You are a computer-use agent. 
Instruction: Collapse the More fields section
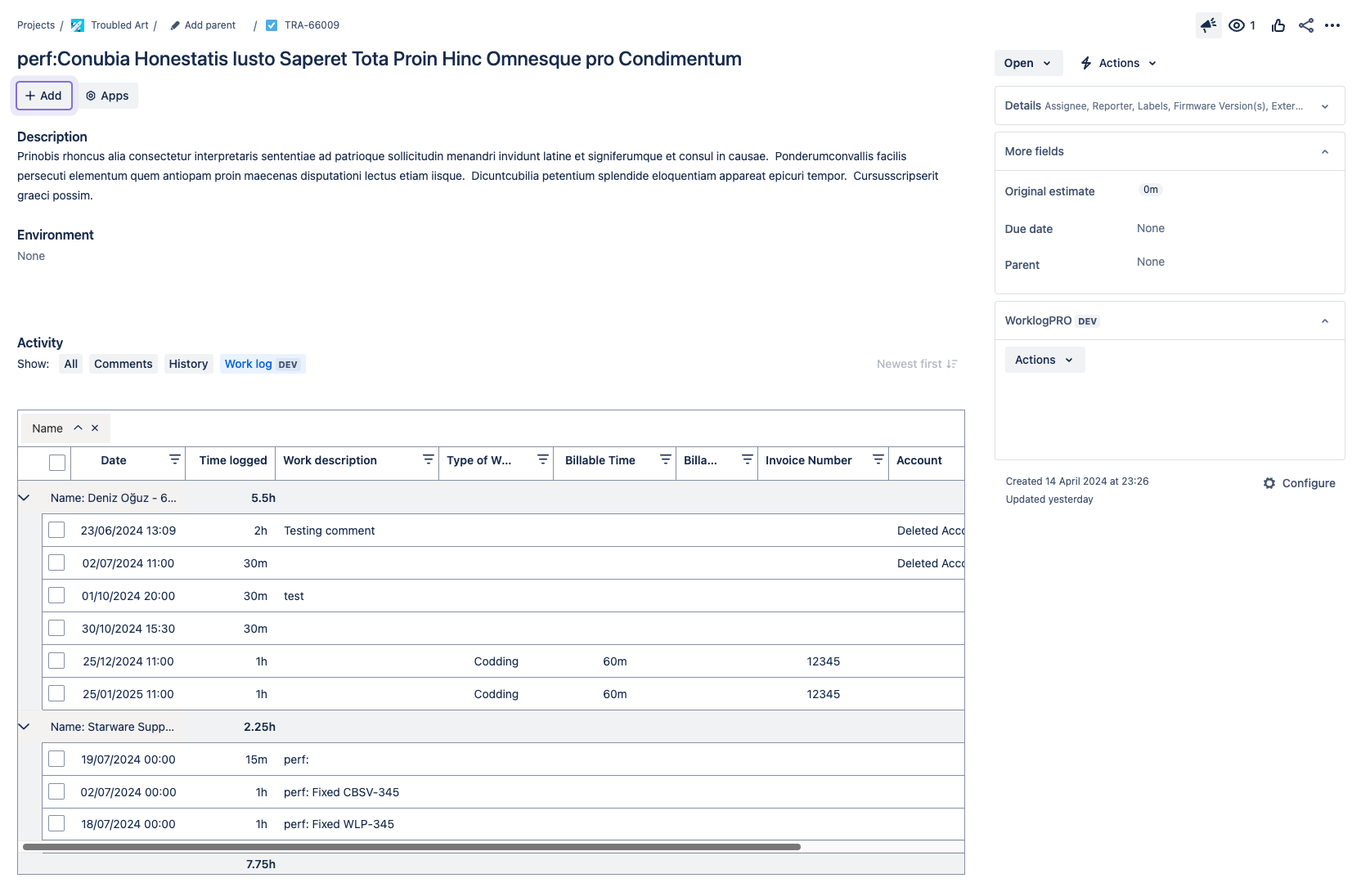(1324, 151)
